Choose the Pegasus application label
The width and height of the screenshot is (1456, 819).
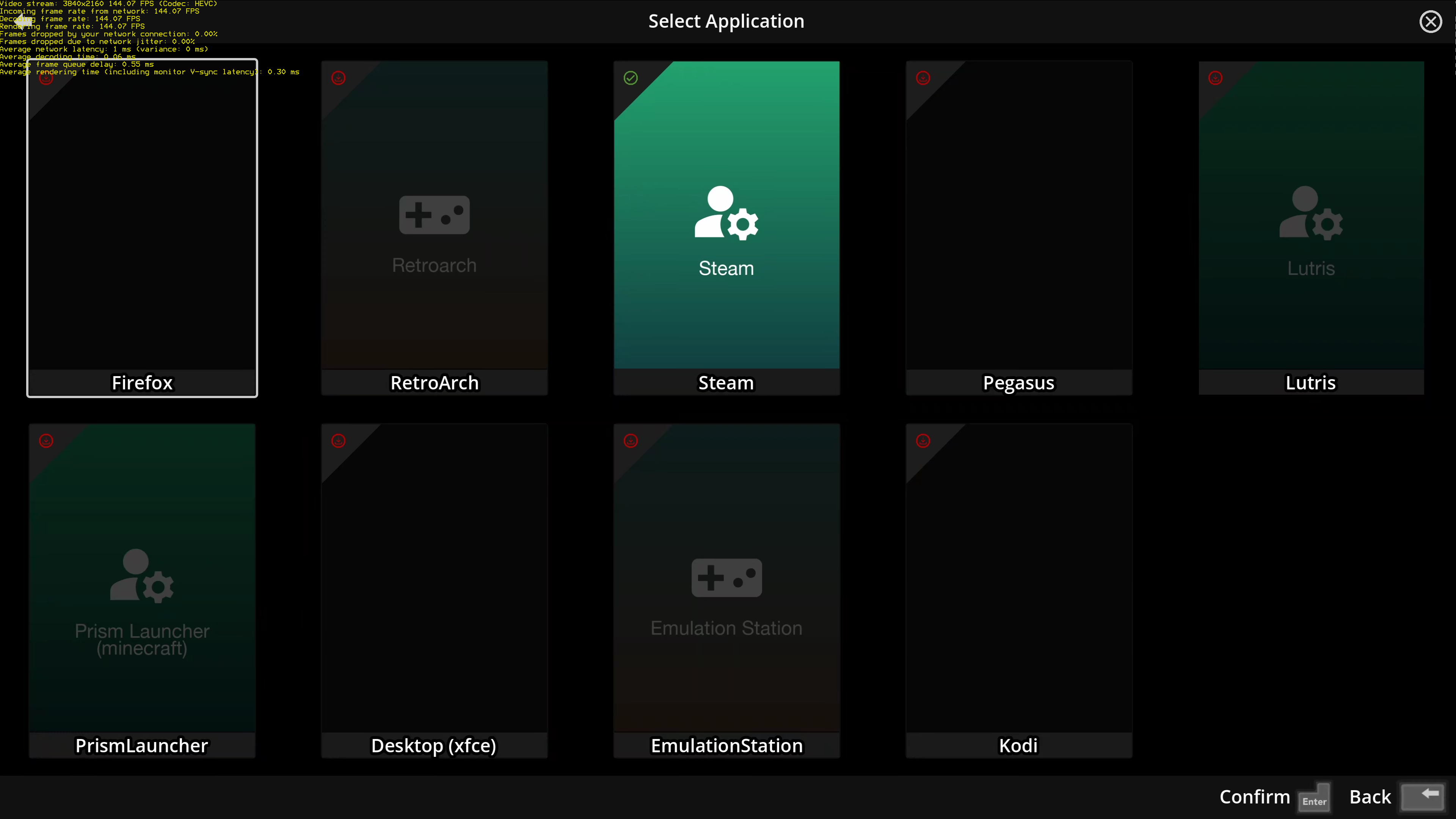1018,383
